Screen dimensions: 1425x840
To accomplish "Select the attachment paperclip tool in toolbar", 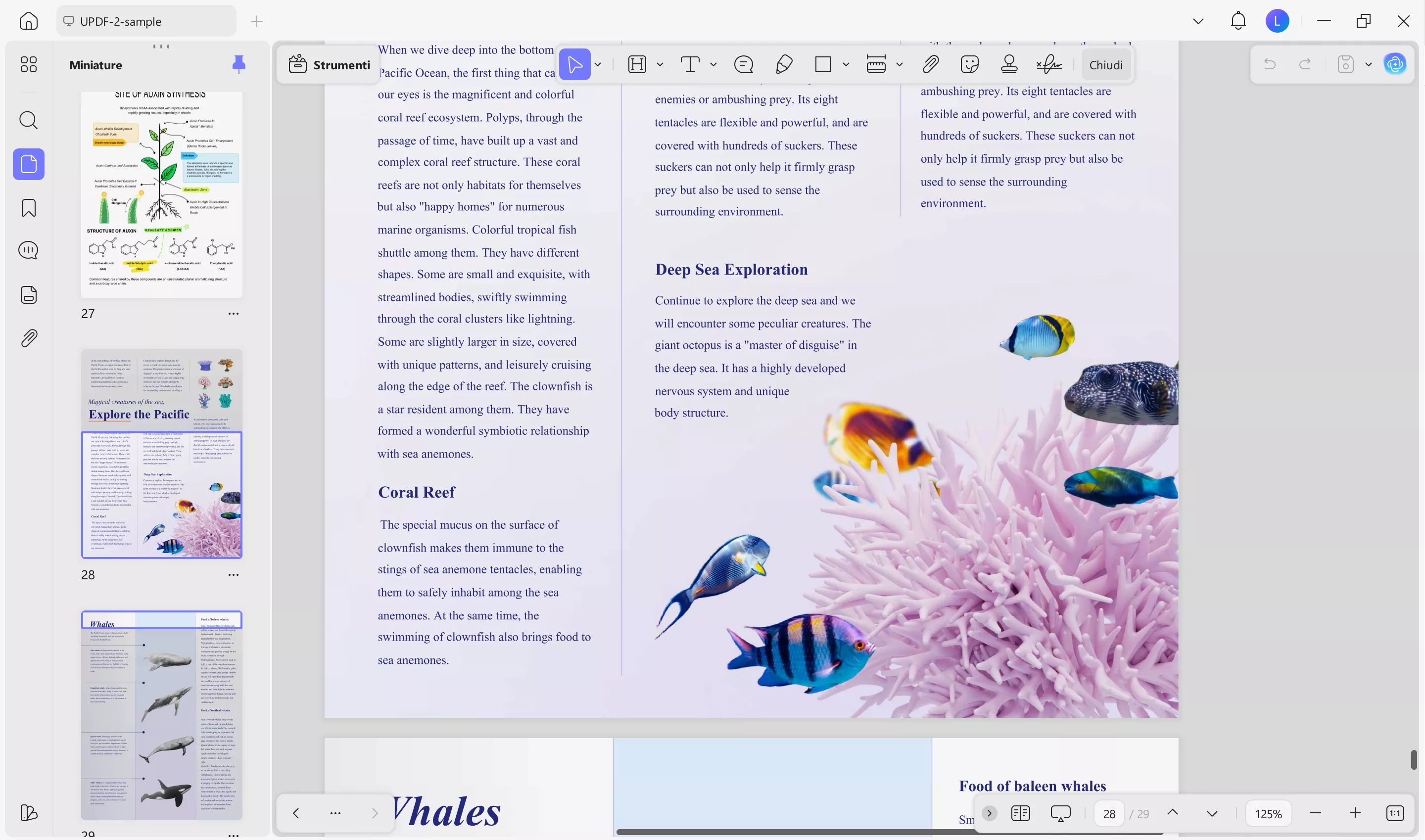I will click(930, 64).
